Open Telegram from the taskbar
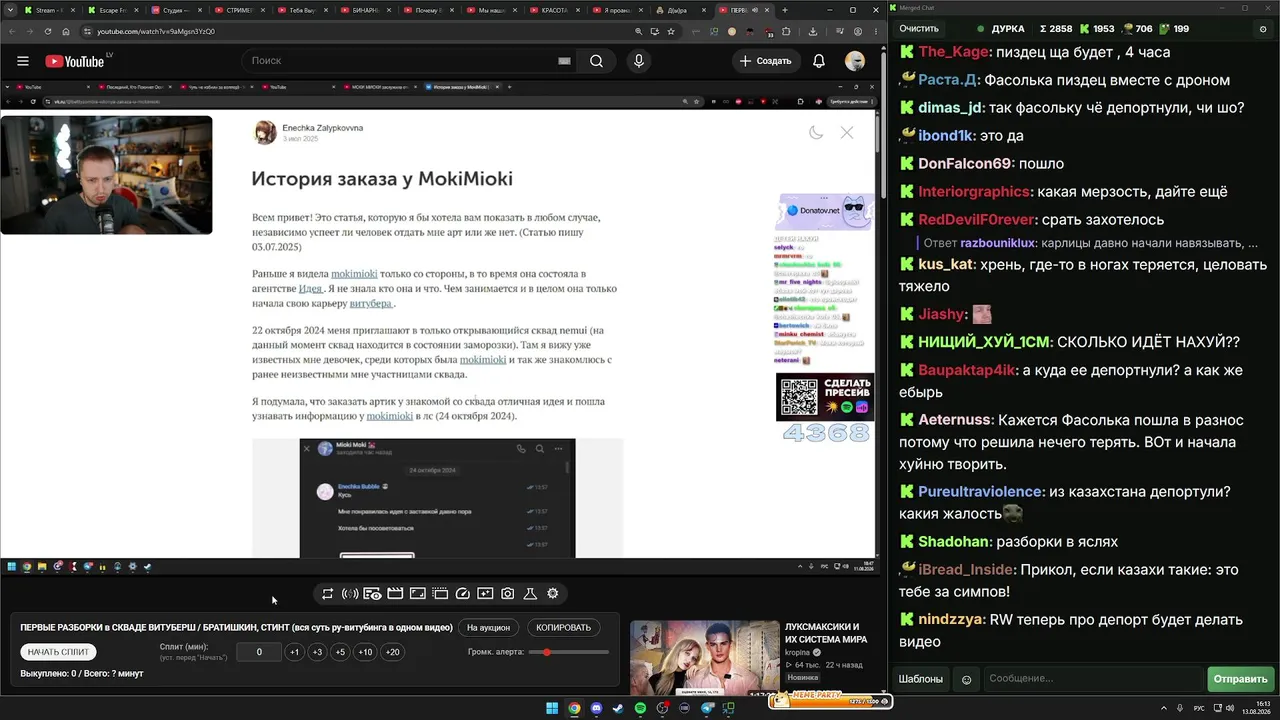The height and width of the screenshot is (720, 1280). [708, 708]
